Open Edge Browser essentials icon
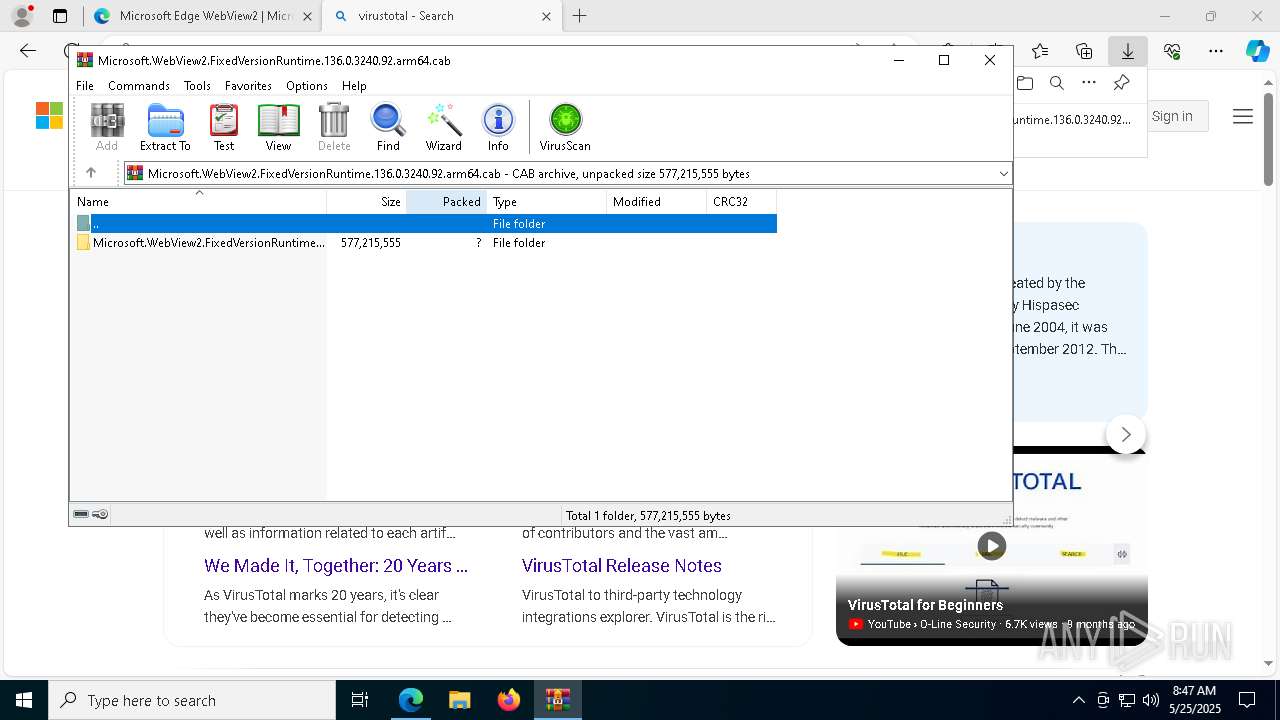Image resolution: width=1280 pixels, height=720 pixels. [x=1172, y=51]
